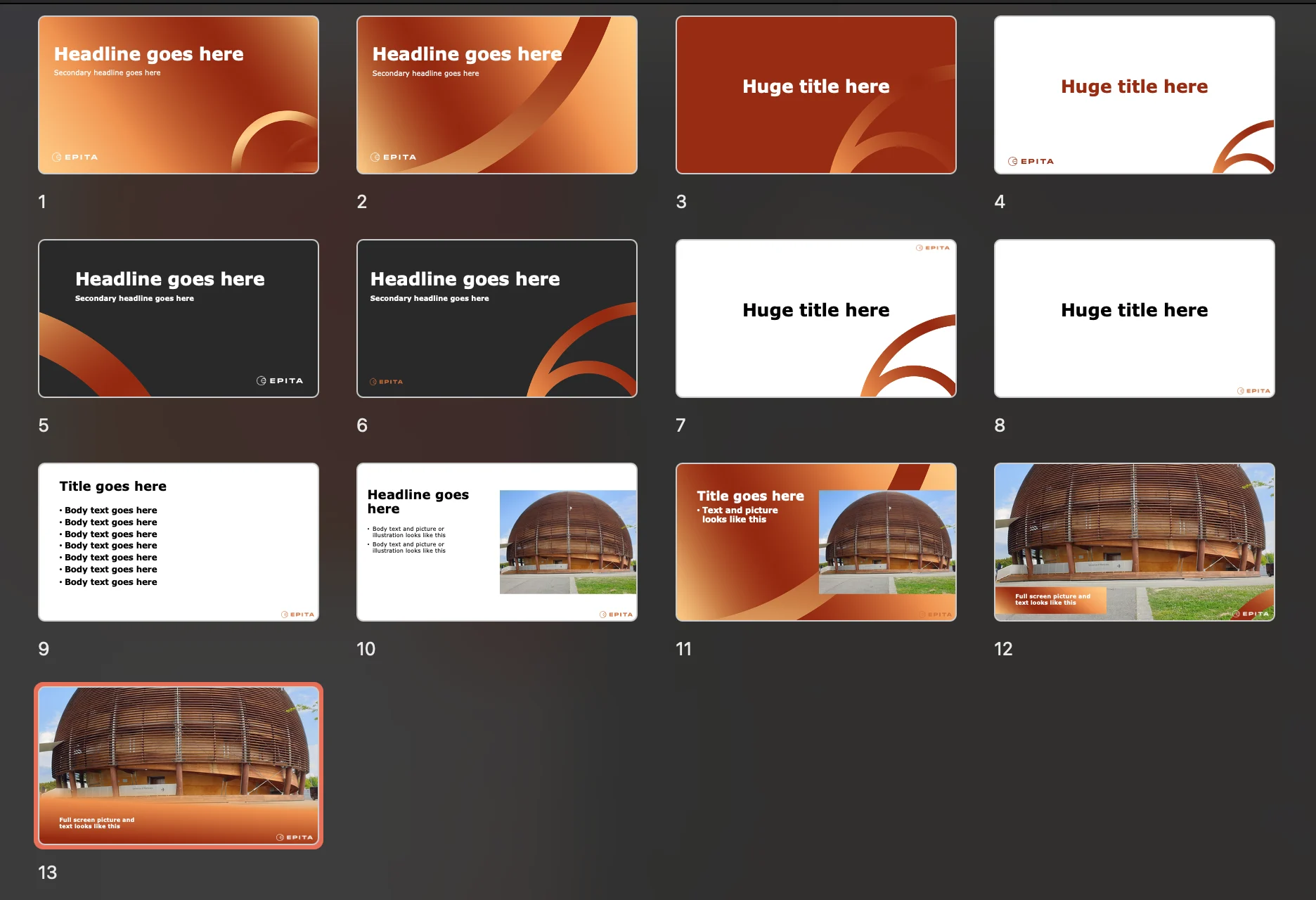Click slide number label 7
This screenshot has width=1316, height=900.
tap(680, 425)
